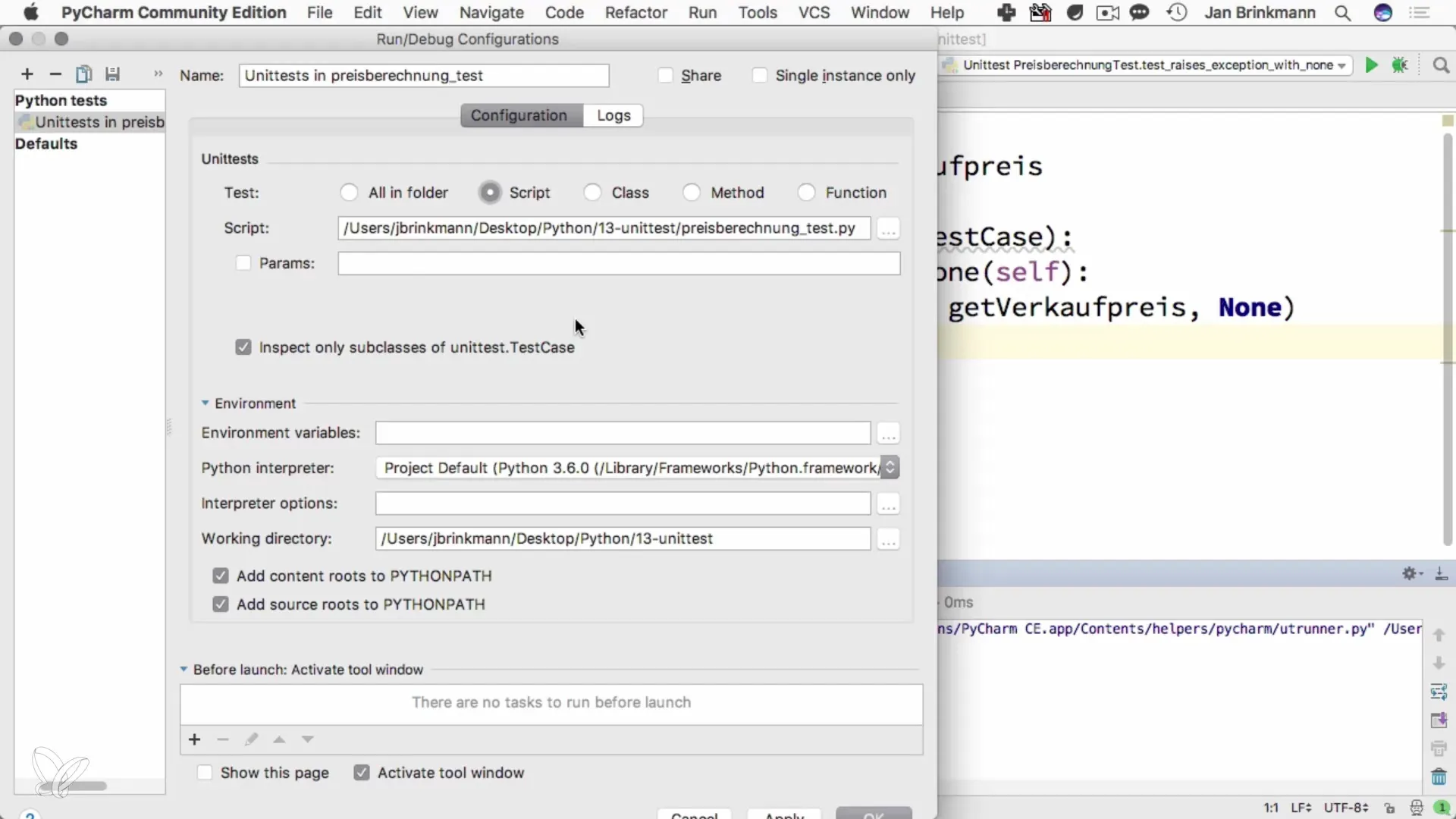Run the selected unittest with green play icon
This screenshot has height=819, width=1456.
click(x=1371, y=65)
